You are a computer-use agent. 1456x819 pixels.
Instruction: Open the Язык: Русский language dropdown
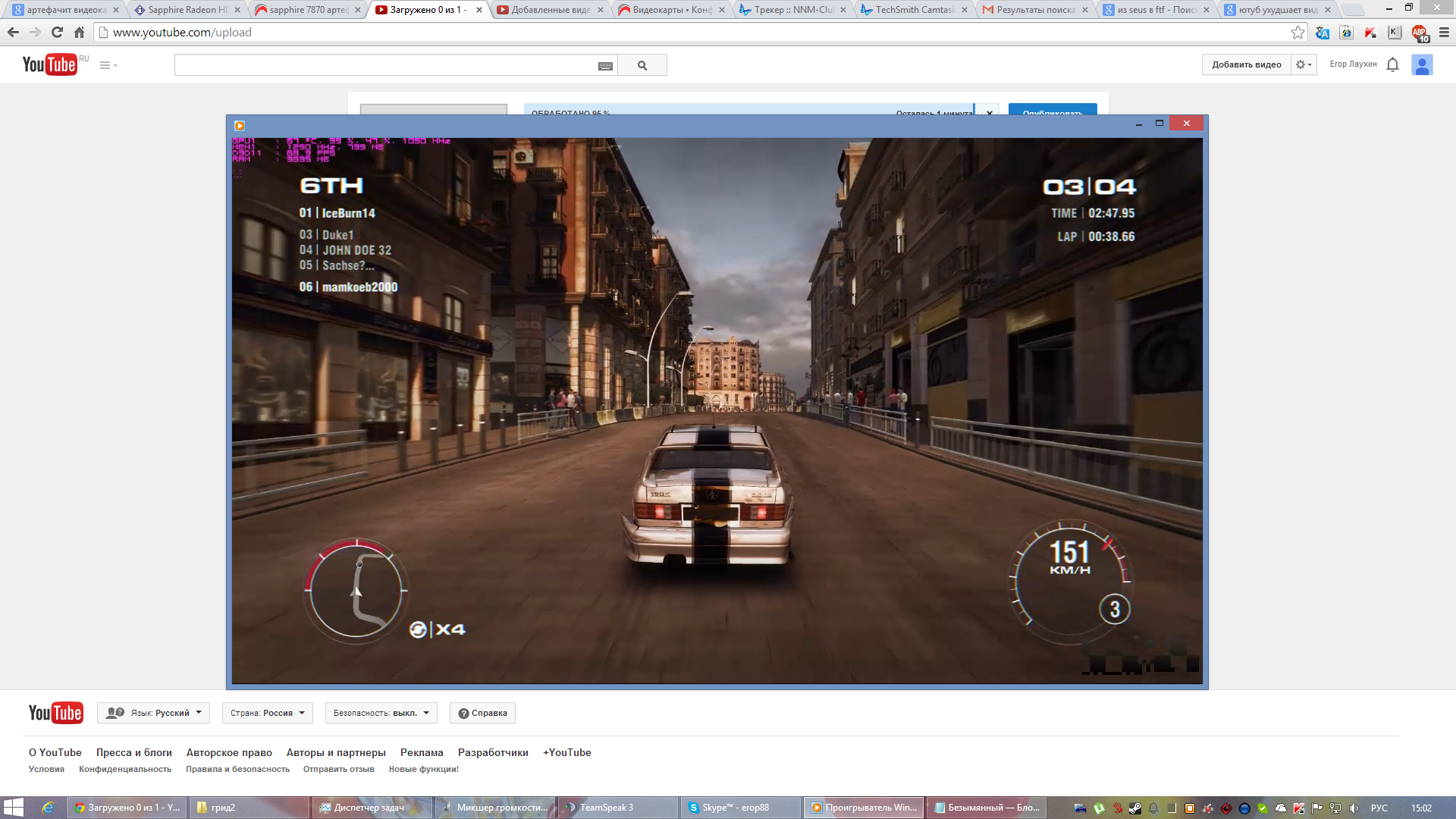pyautogui.click(x=154, y=713)
